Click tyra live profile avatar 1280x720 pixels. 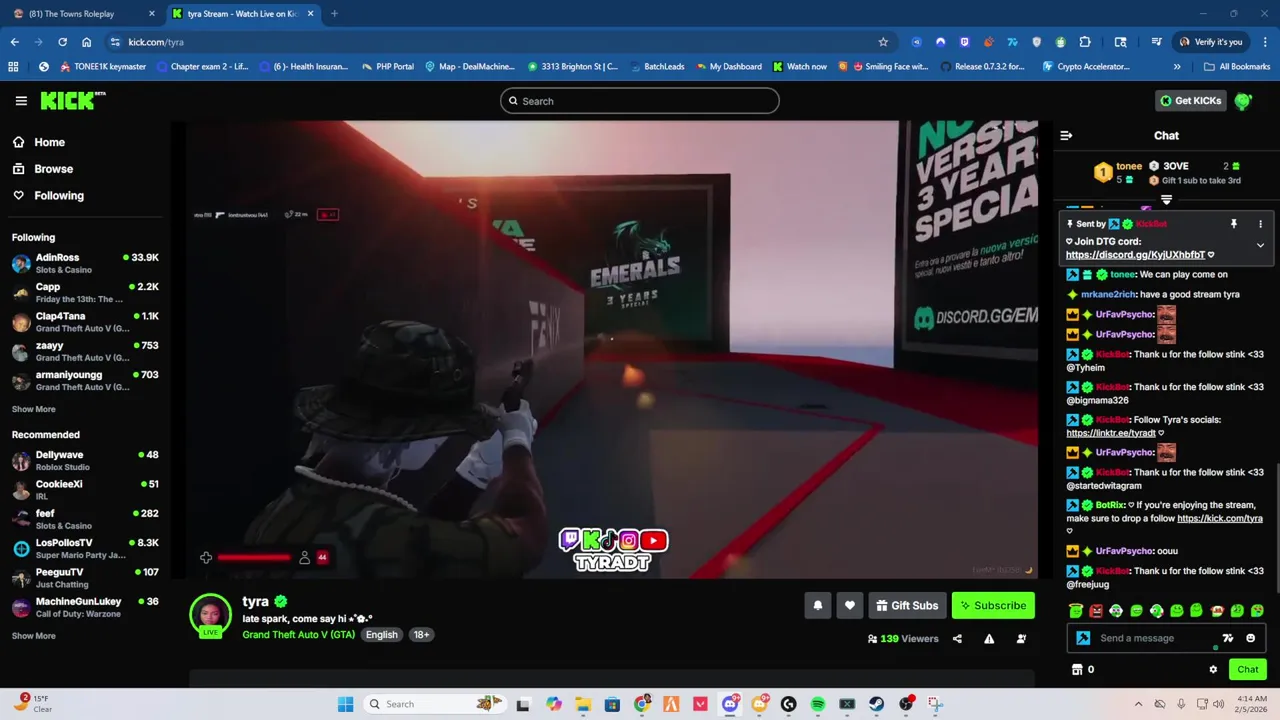[211, 615]
